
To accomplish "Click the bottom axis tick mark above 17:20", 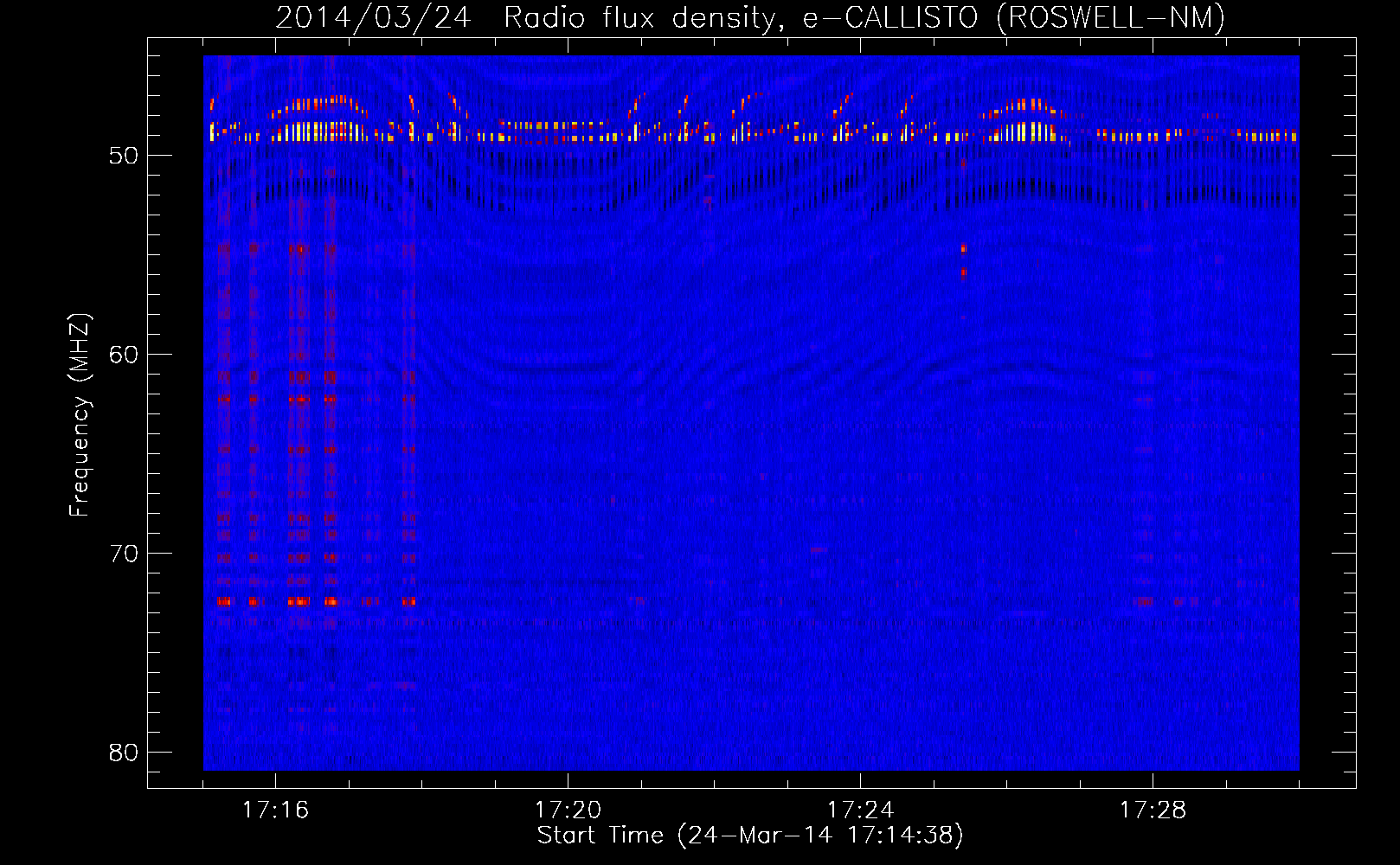I will [x=568, y=782].
